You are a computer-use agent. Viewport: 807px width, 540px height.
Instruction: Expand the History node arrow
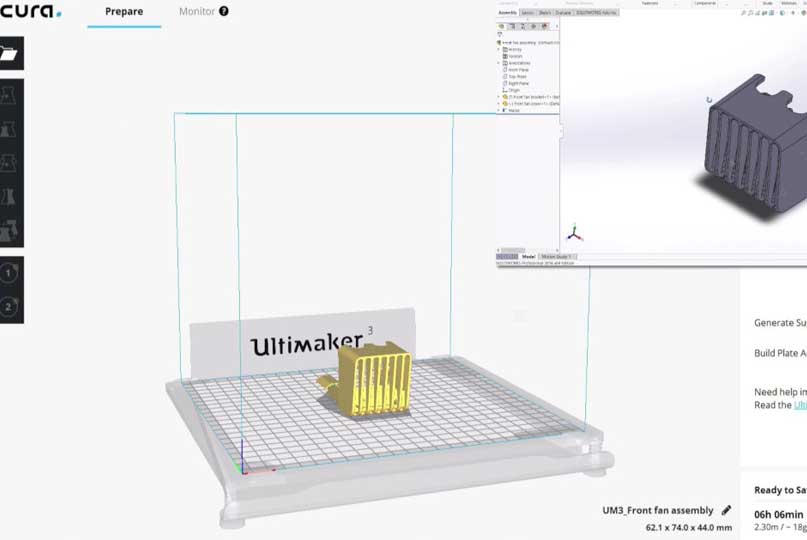click(x=498, y=49)
